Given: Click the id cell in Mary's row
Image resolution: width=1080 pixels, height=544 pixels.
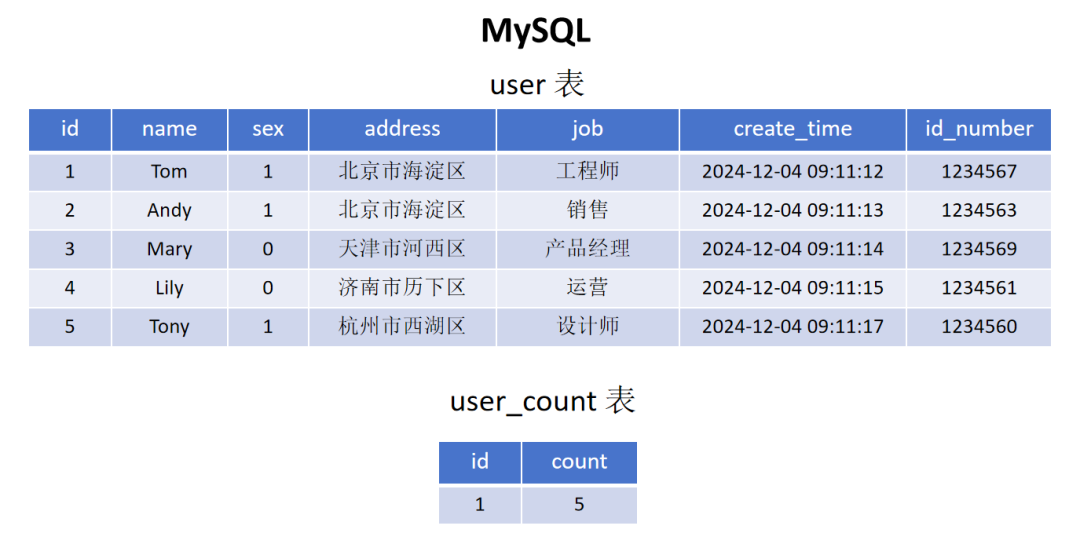Looking at the screenshot, I should 70,249.
